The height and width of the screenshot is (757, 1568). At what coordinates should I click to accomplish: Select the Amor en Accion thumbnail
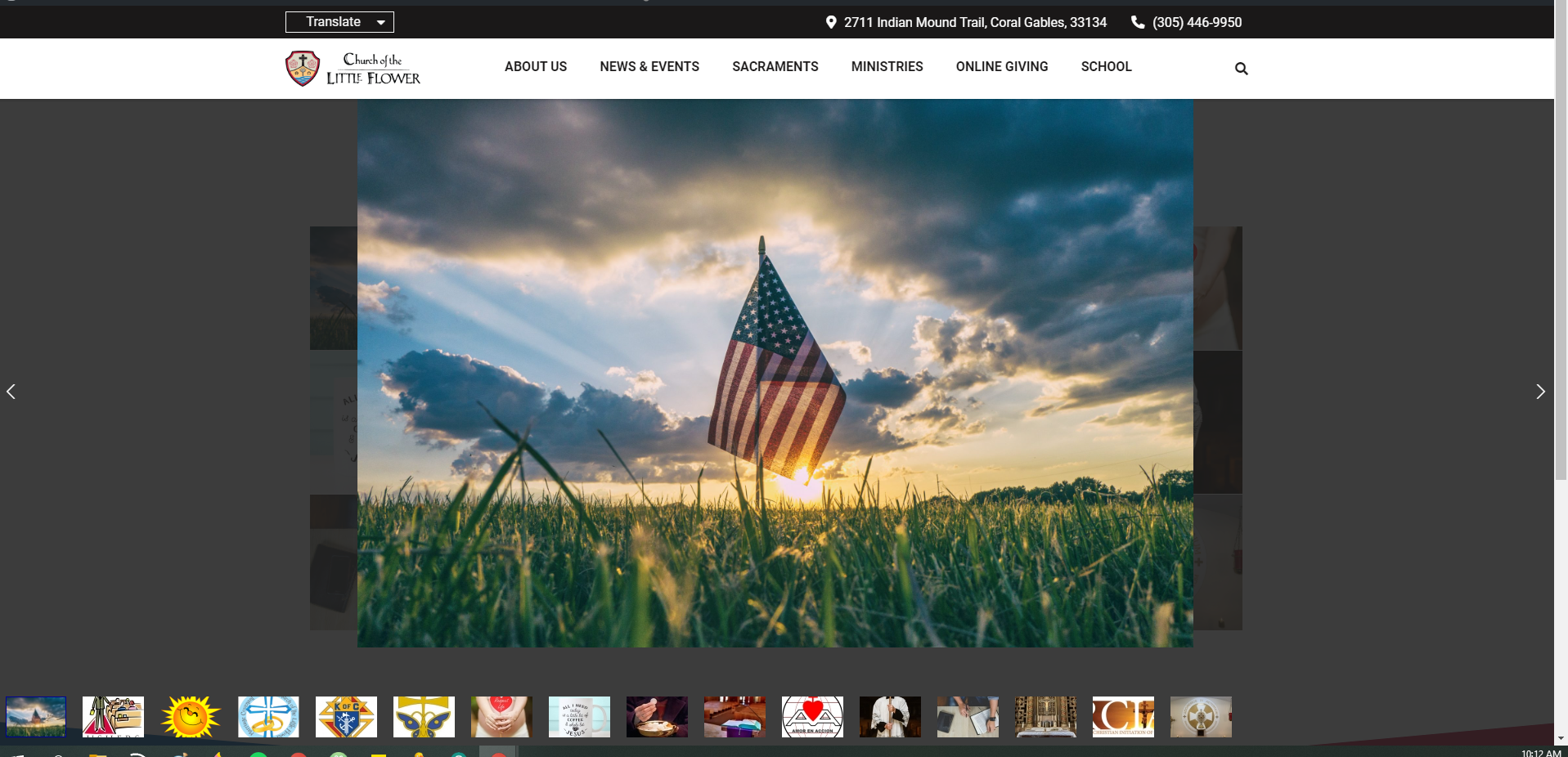[x=812, y=717]
